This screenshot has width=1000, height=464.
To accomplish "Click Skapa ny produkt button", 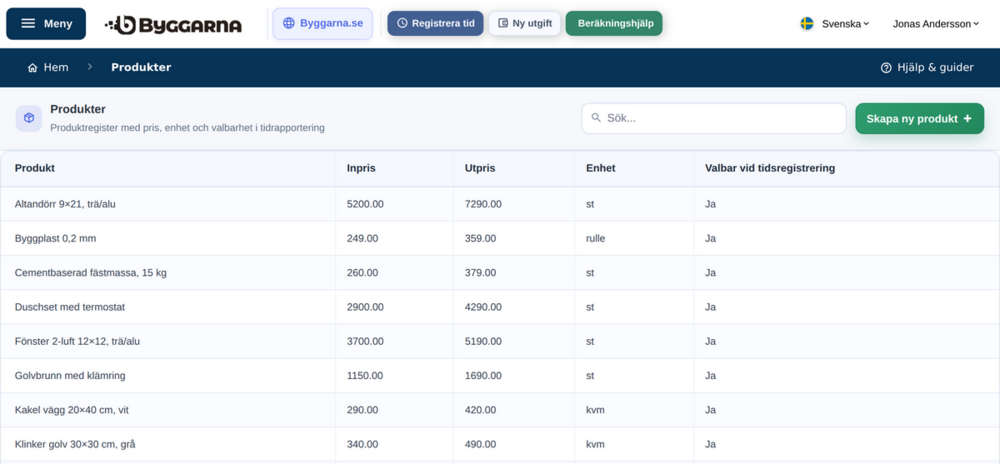I will [x=920, y=119].
